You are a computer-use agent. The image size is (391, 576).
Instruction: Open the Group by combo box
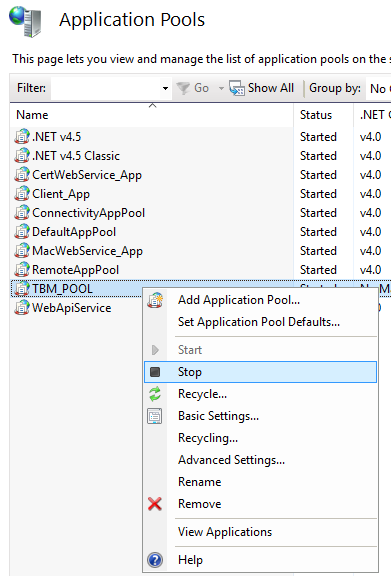[379, 89]
